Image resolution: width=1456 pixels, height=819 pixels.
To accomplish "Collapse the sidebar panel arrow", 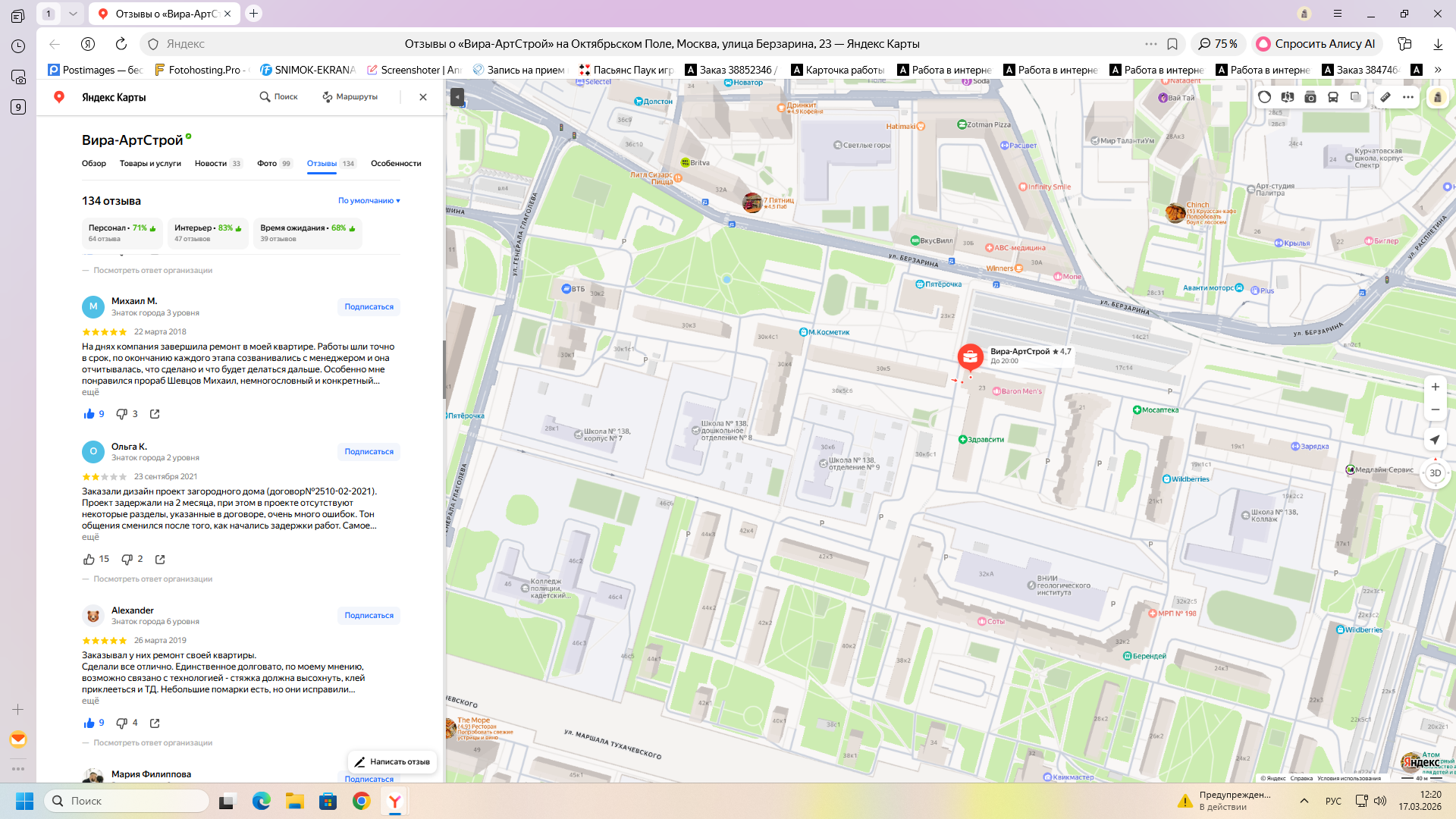I will tap(457, 97).
